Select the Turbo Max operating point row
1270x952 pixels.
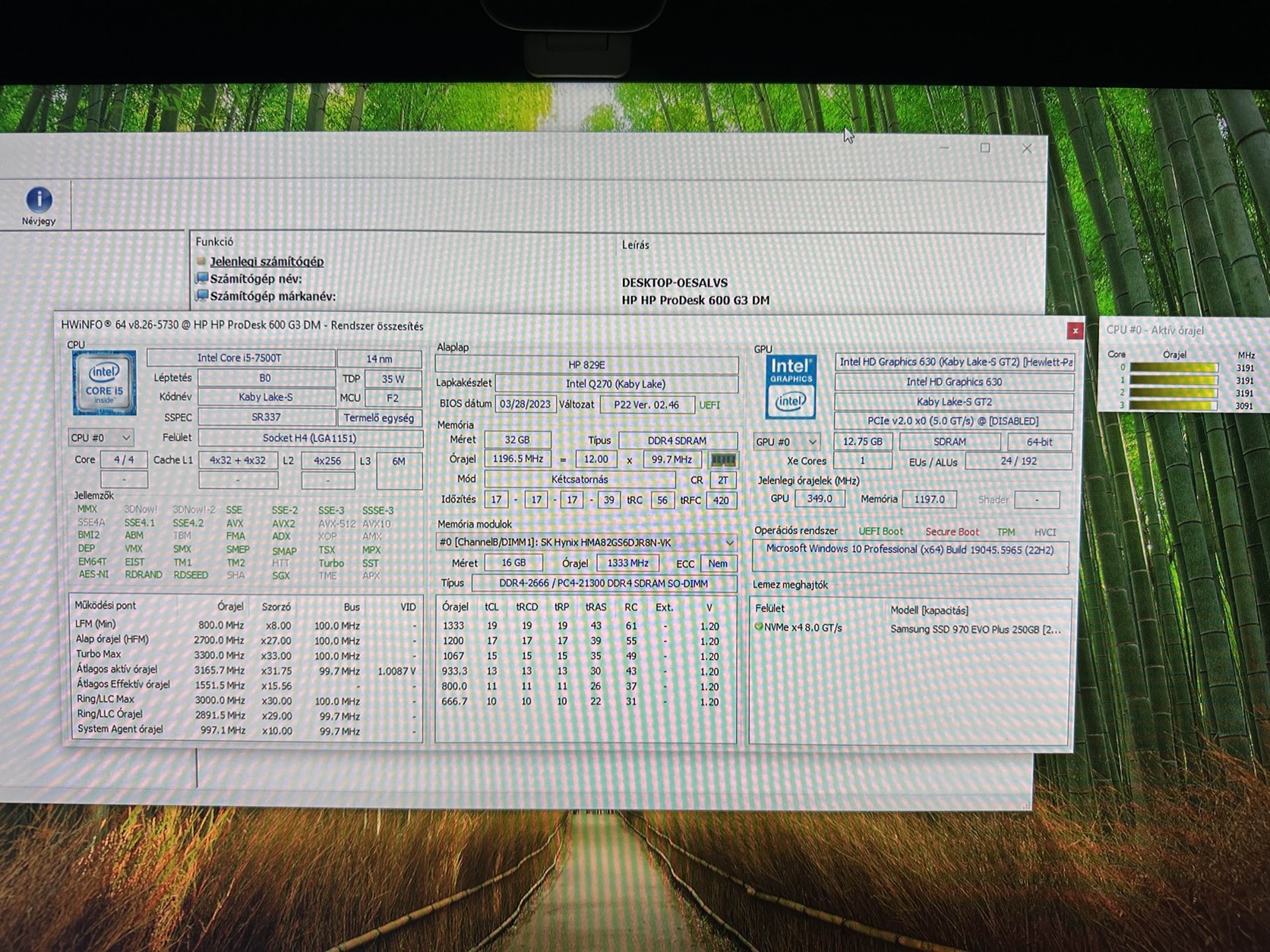[246, 654]
